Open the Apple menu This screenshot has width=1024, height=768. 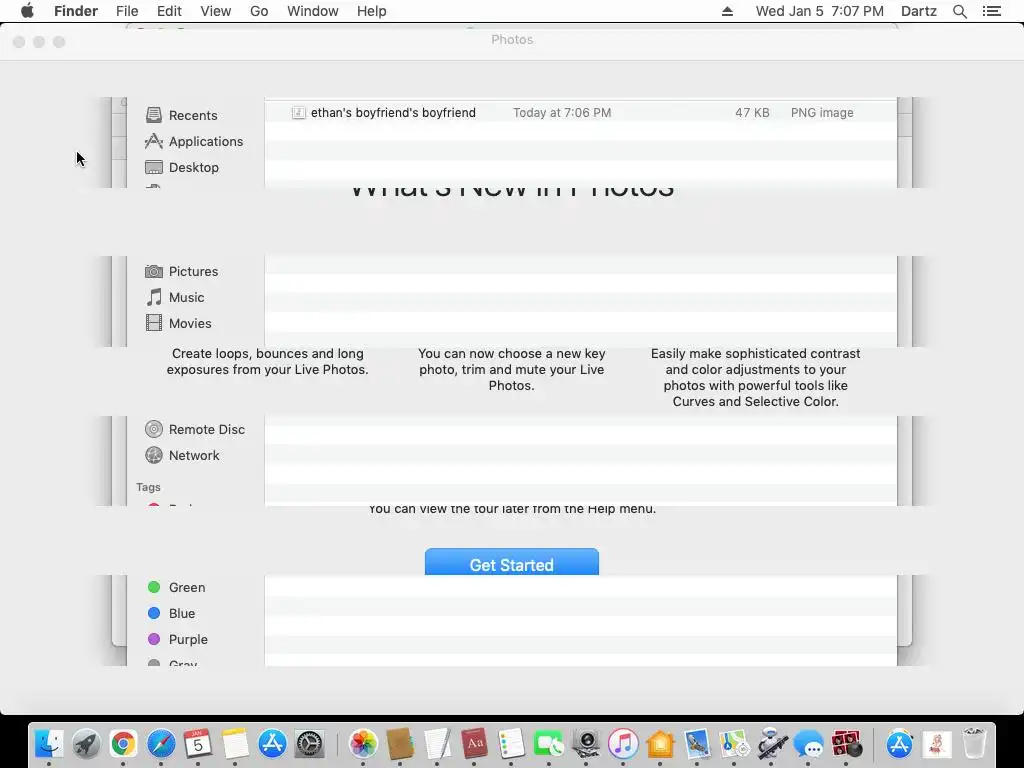27,11
